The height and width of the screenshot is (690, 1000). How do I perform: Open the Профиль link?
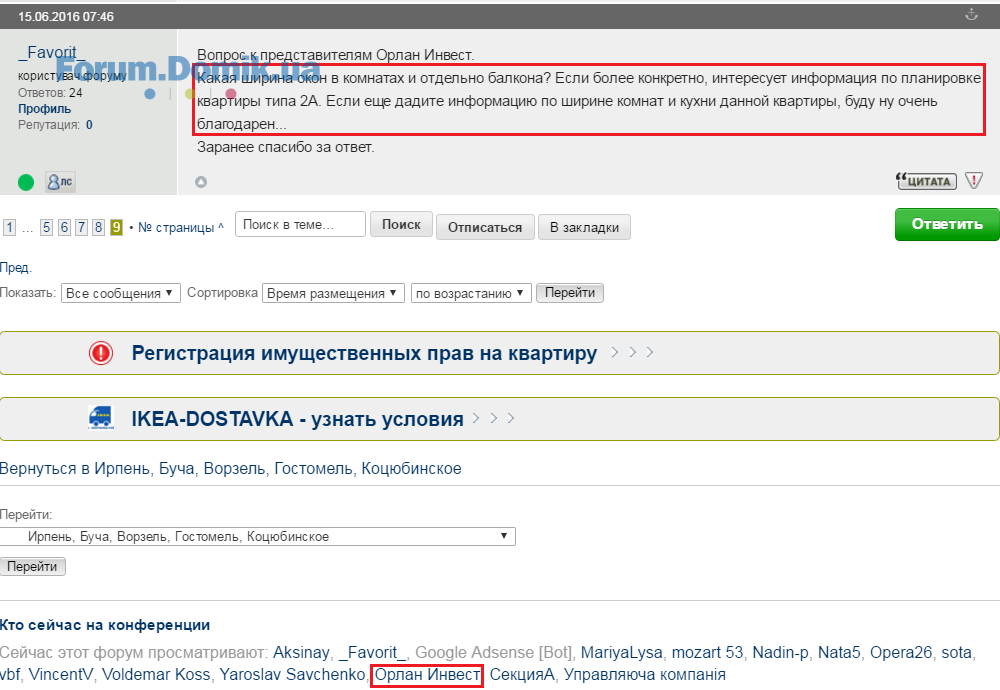click(44, 109)
